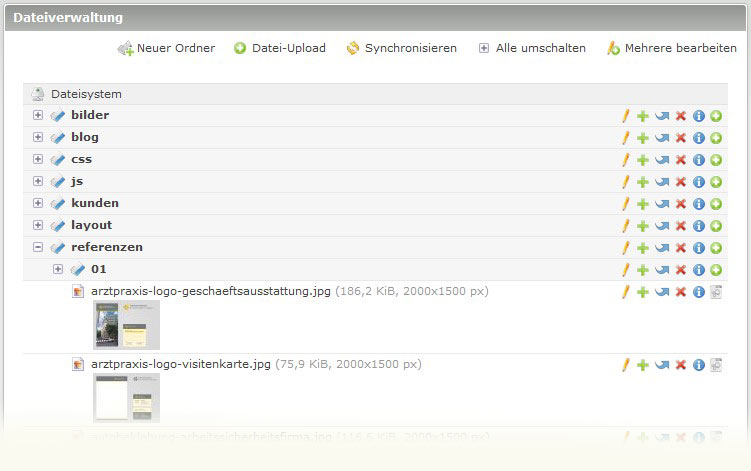Delete the bilder folder

coord(681,116)
